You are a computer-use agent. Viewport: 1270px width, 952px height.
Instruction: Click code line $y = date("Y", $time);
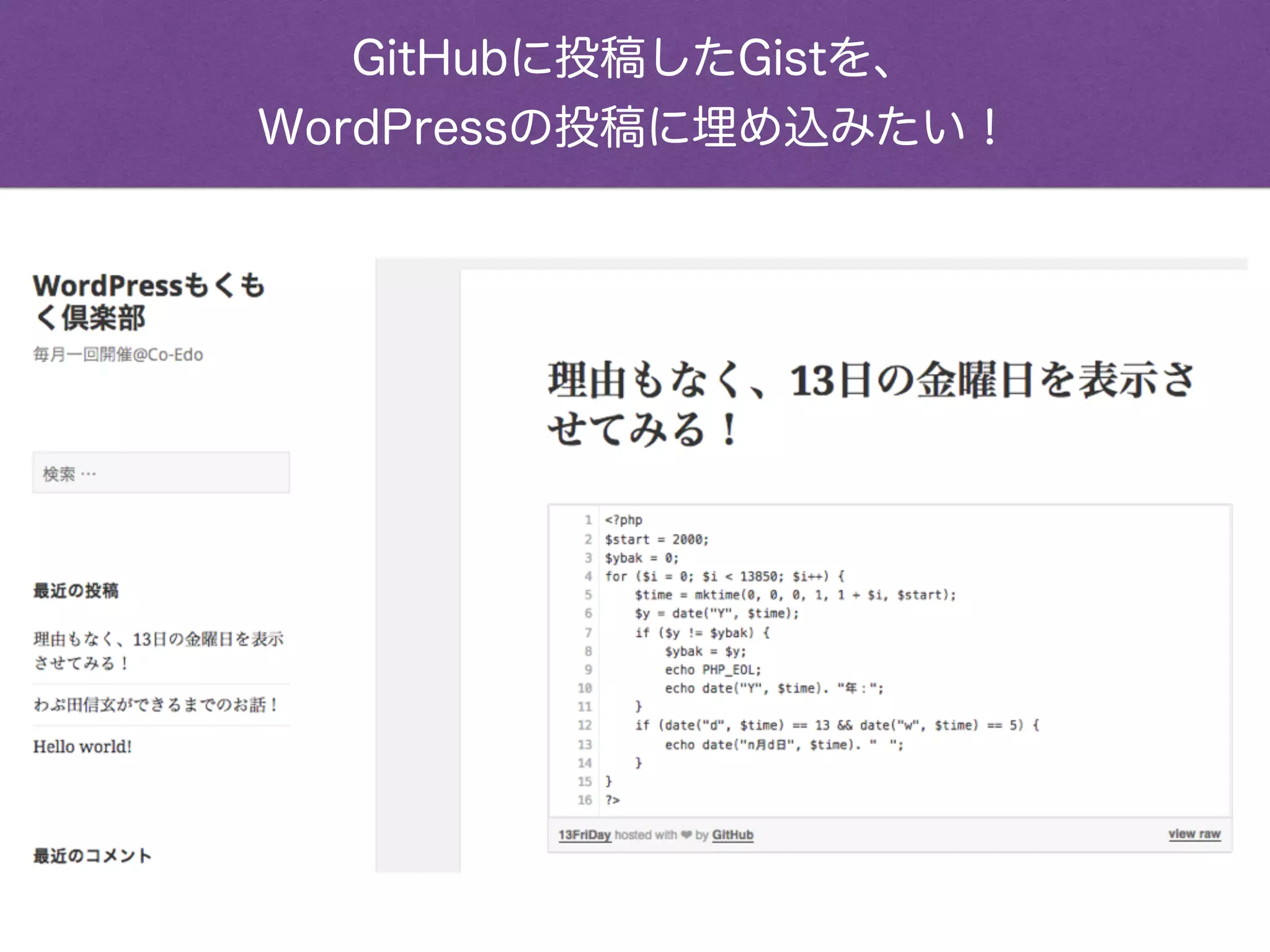[717, 614]
